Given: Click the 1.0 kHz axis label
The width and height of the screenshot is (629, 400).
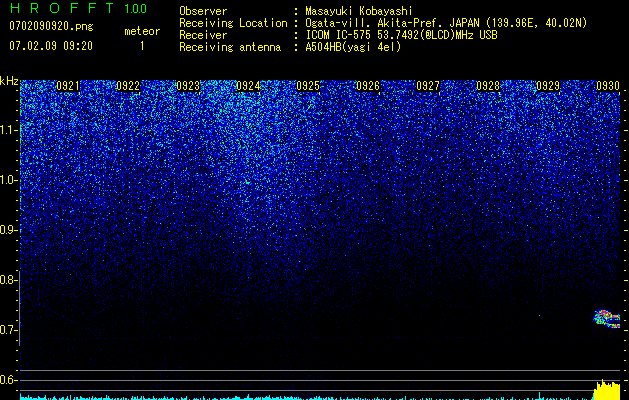Looking at the screenshot, I should coord(8,180).
